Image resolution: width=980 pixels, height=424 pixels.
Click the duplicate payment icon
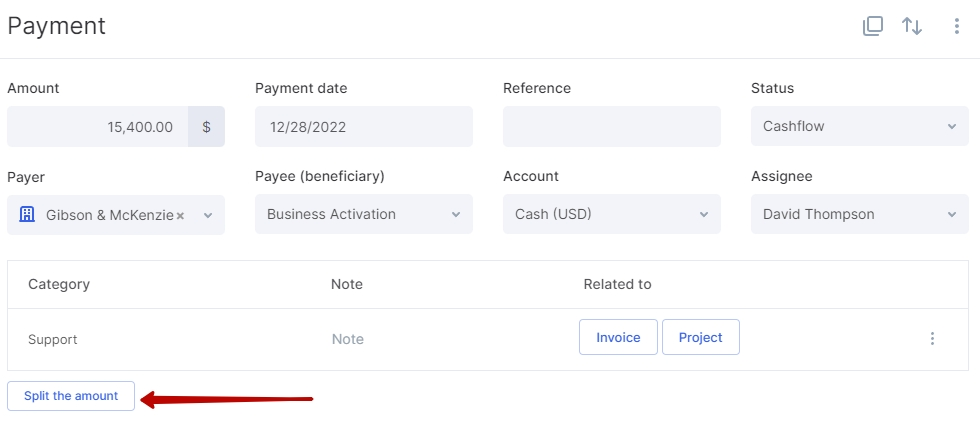872,26
